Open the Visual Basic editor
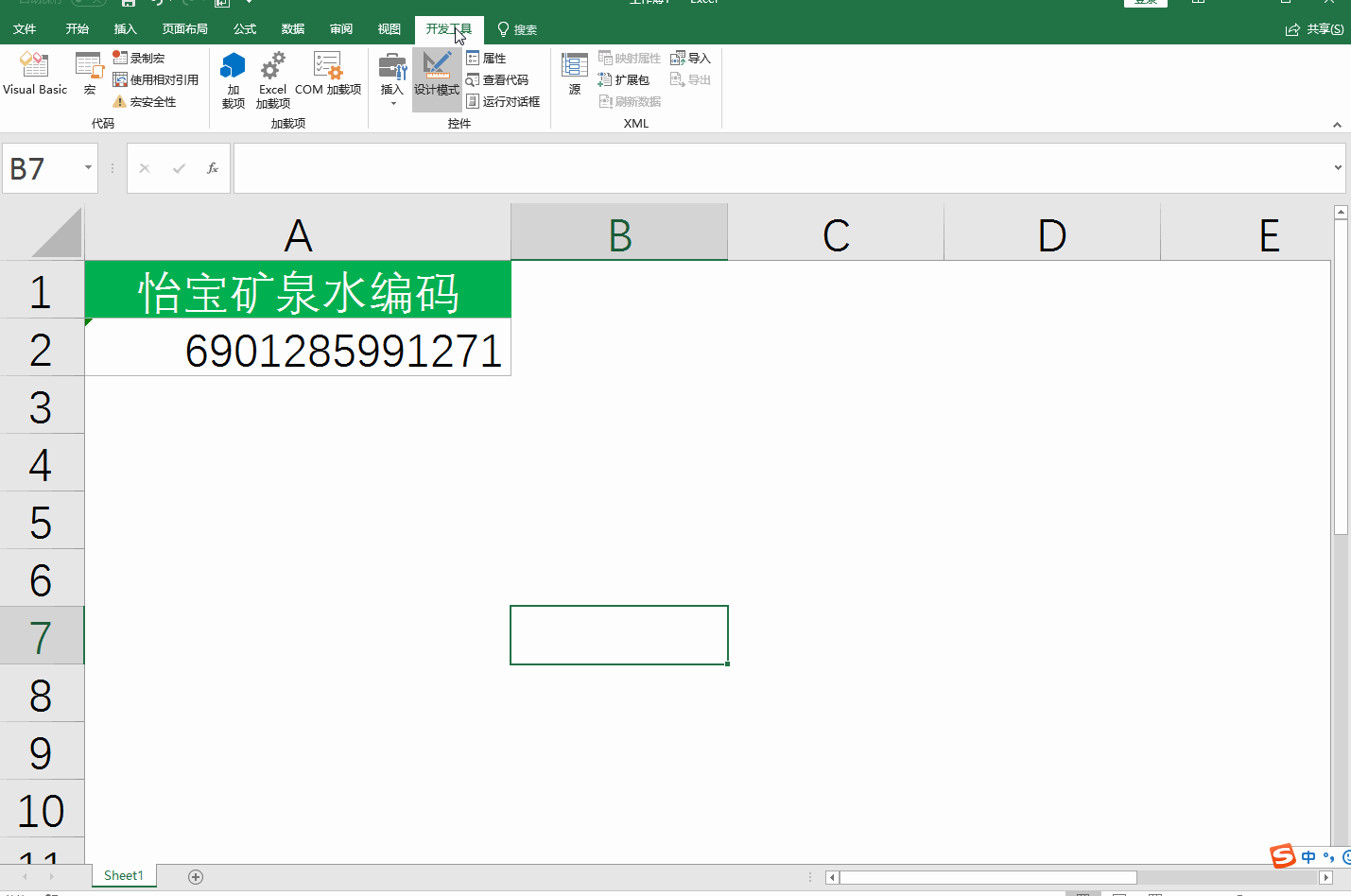The width and height of the screenshot is (1351, 896). click(35, 74)
